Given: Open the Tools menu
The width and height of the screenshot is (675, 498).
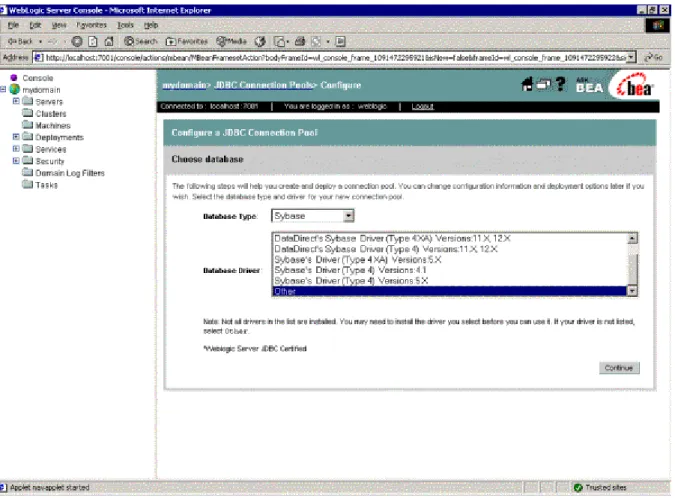Looking at the screenshot, I should coord(125,25).
